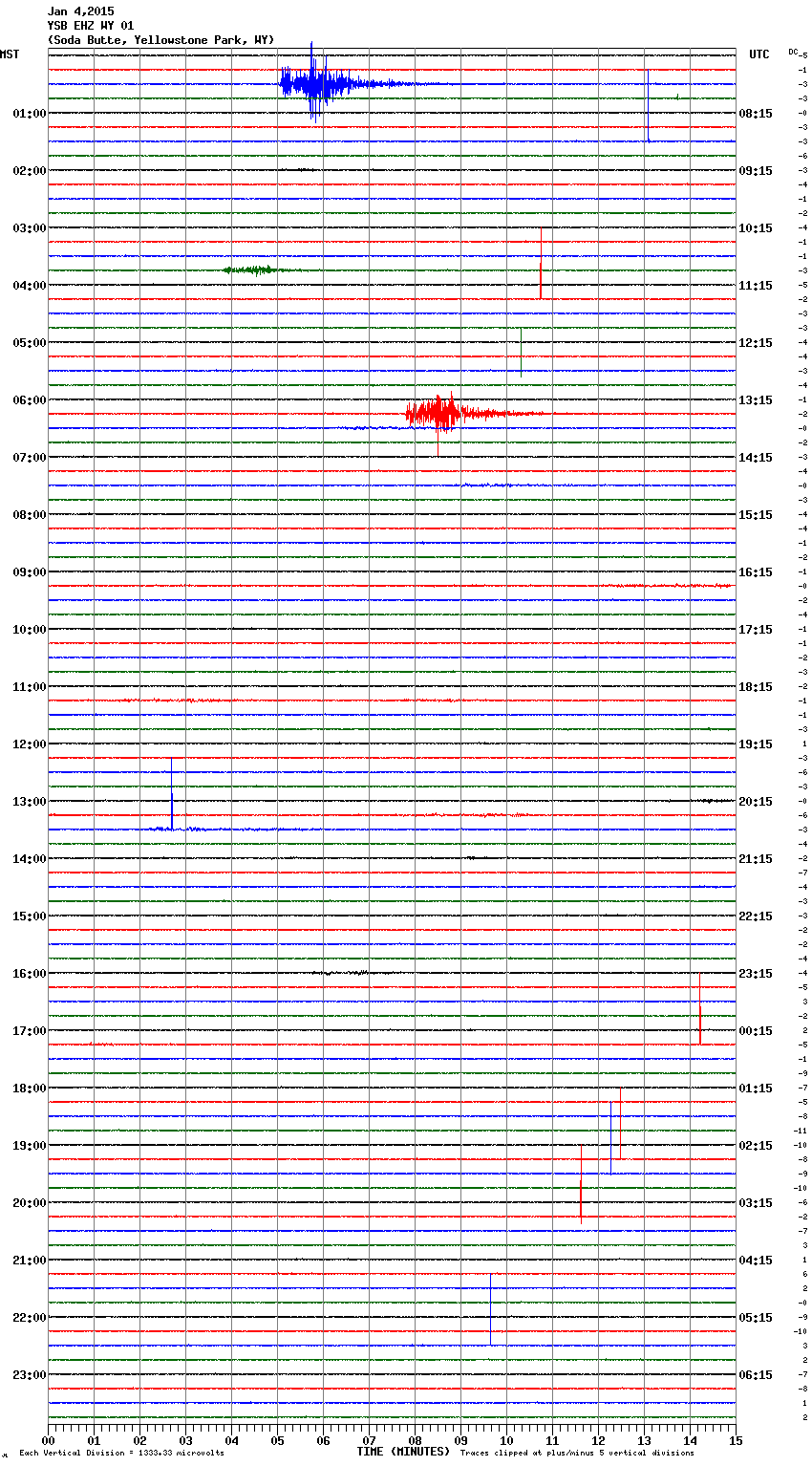
Task: Click the 01:00 MST time label
Action: [29, 114]
